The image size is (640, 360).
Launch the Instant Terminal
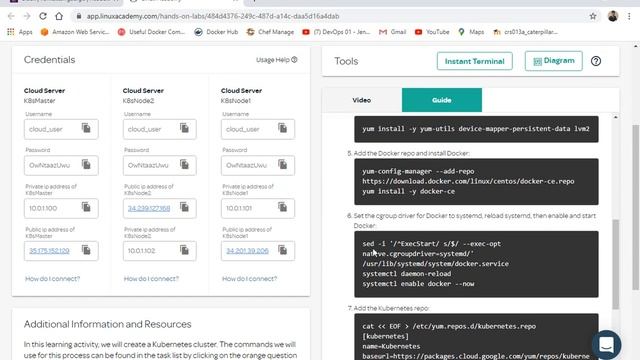[474, 61]
